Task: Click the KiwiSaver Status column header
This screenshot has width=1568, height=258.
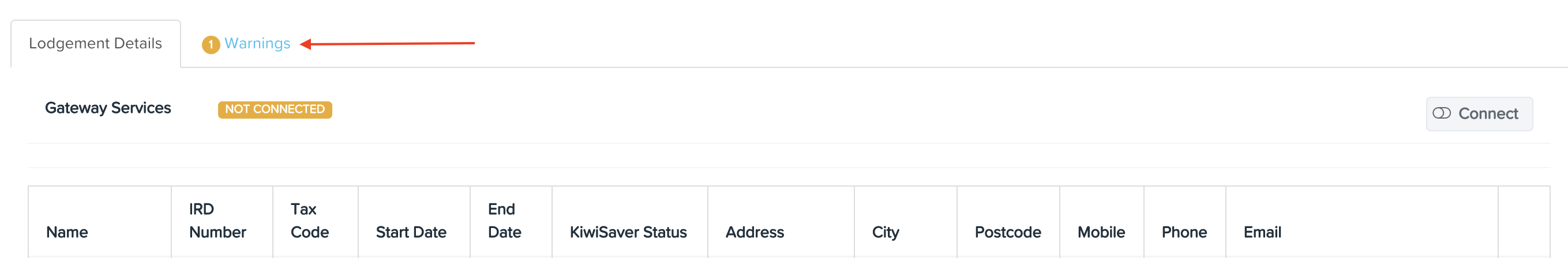Action: click(630, 222)
